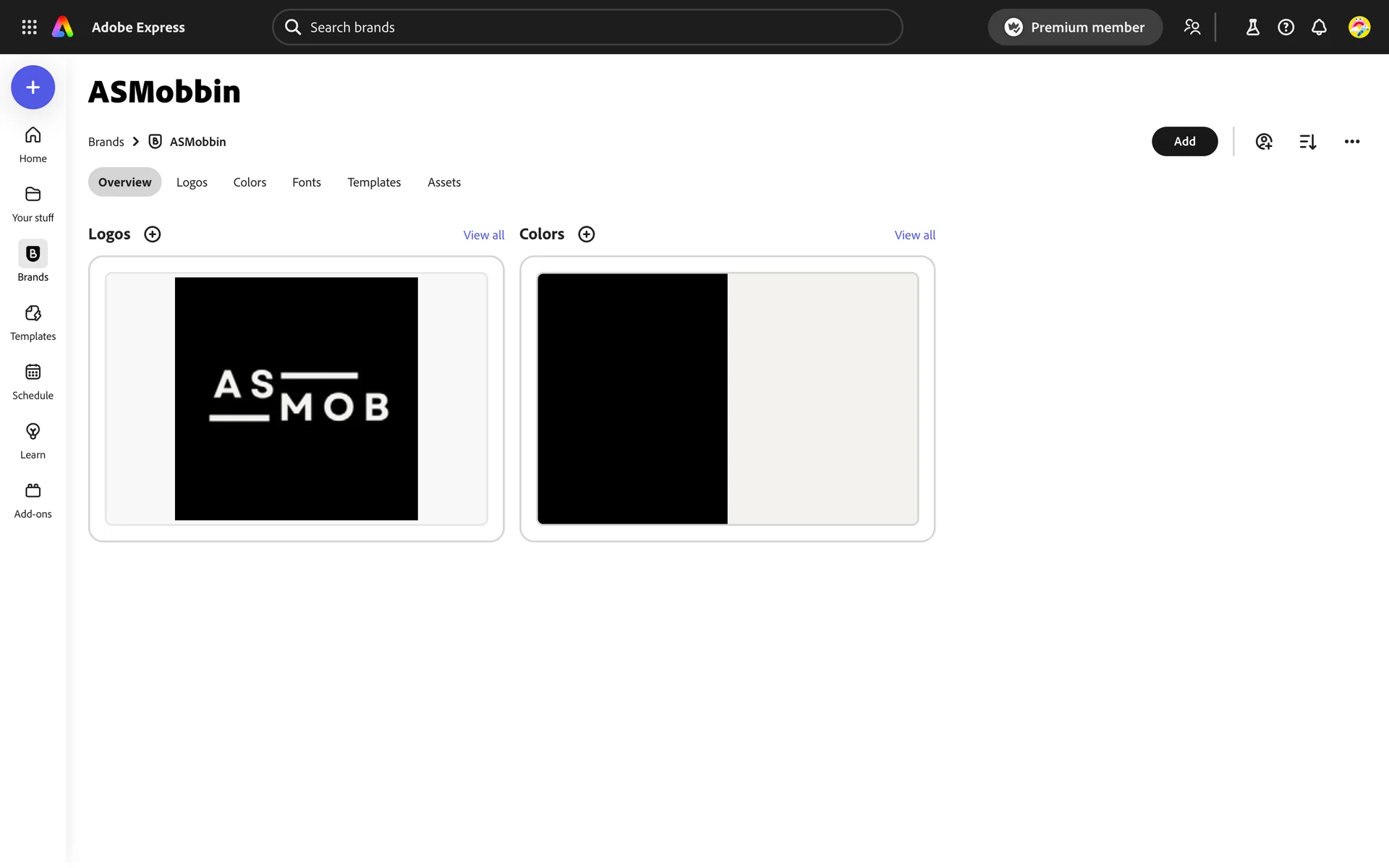This screenshot has height=868, width=1389.
Task: Add new logo with plus icon
Action: pos(152,234)
